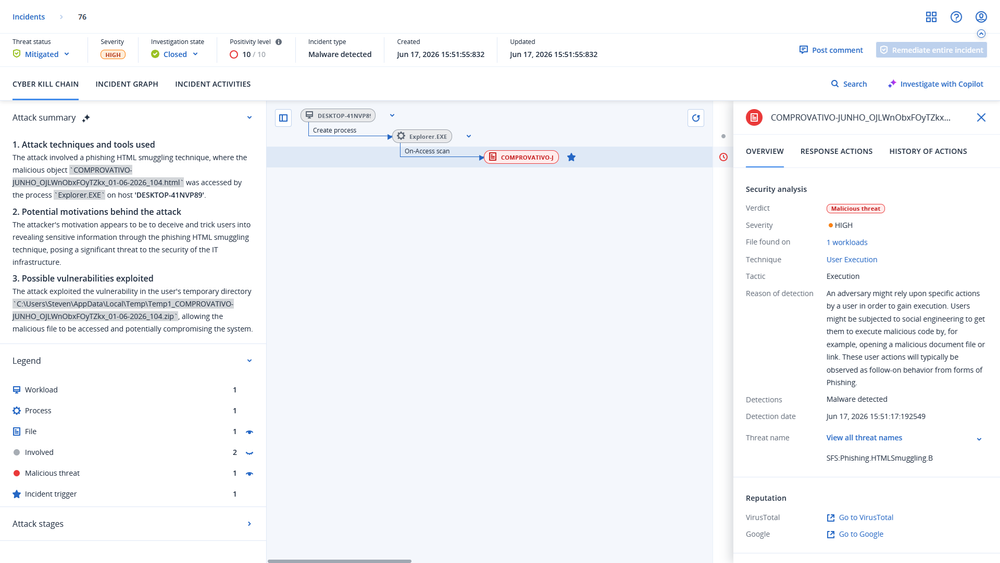
Task: Open Go to VirusTotal link
Action: coord(860,518)
